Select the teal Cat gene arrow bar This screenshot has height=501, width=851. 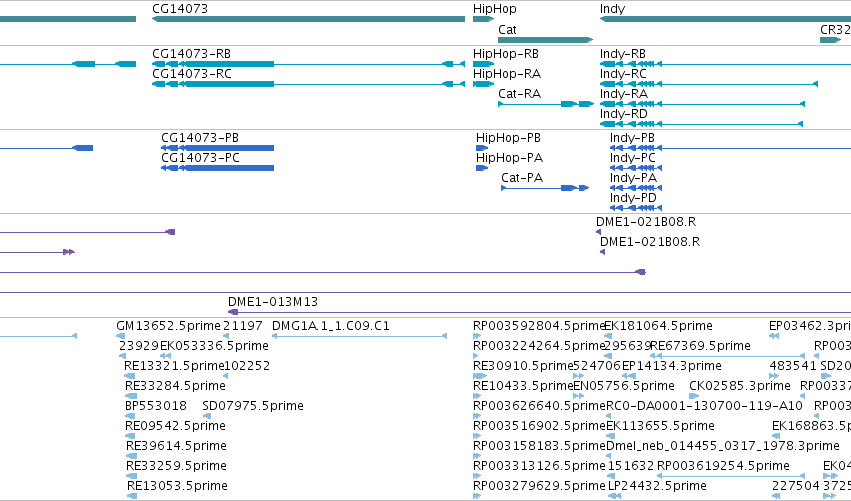pyautogui.click(x=545, y=40)
